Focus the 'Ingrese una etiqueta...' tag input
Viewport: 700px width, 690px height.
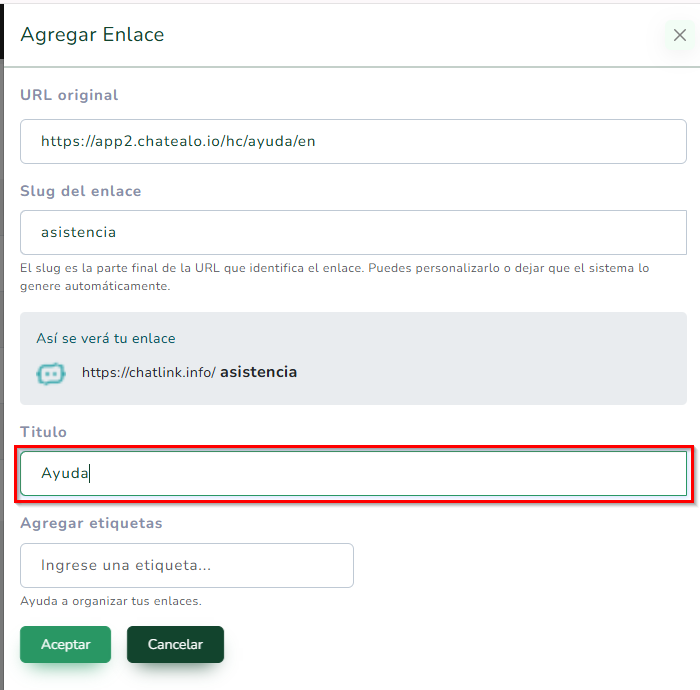click(187, 565)
